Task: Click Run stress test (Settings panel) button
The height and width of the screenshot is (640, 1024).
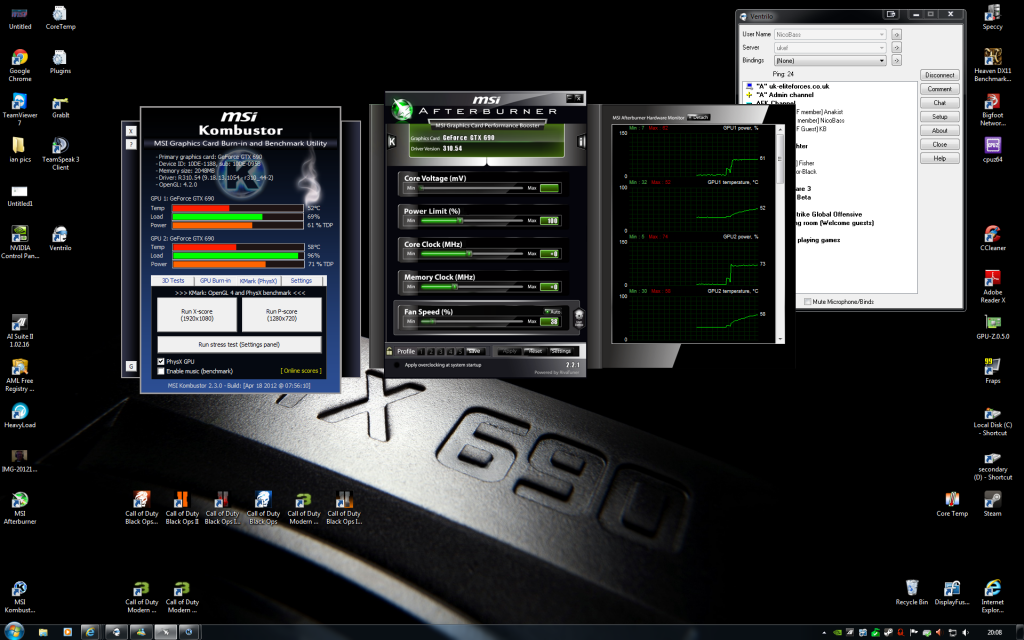Action: (x=239, y=344)
